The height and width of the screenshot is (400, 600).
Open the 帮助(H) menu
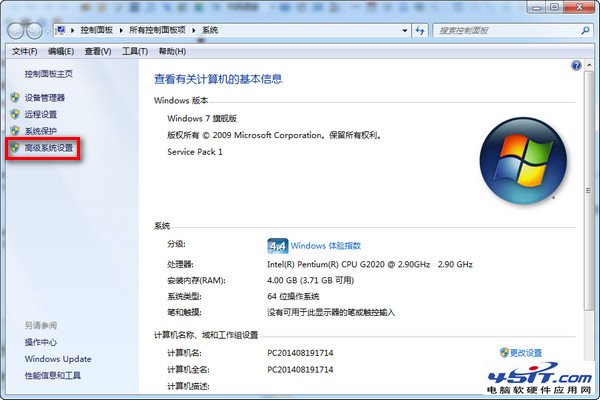172,51
